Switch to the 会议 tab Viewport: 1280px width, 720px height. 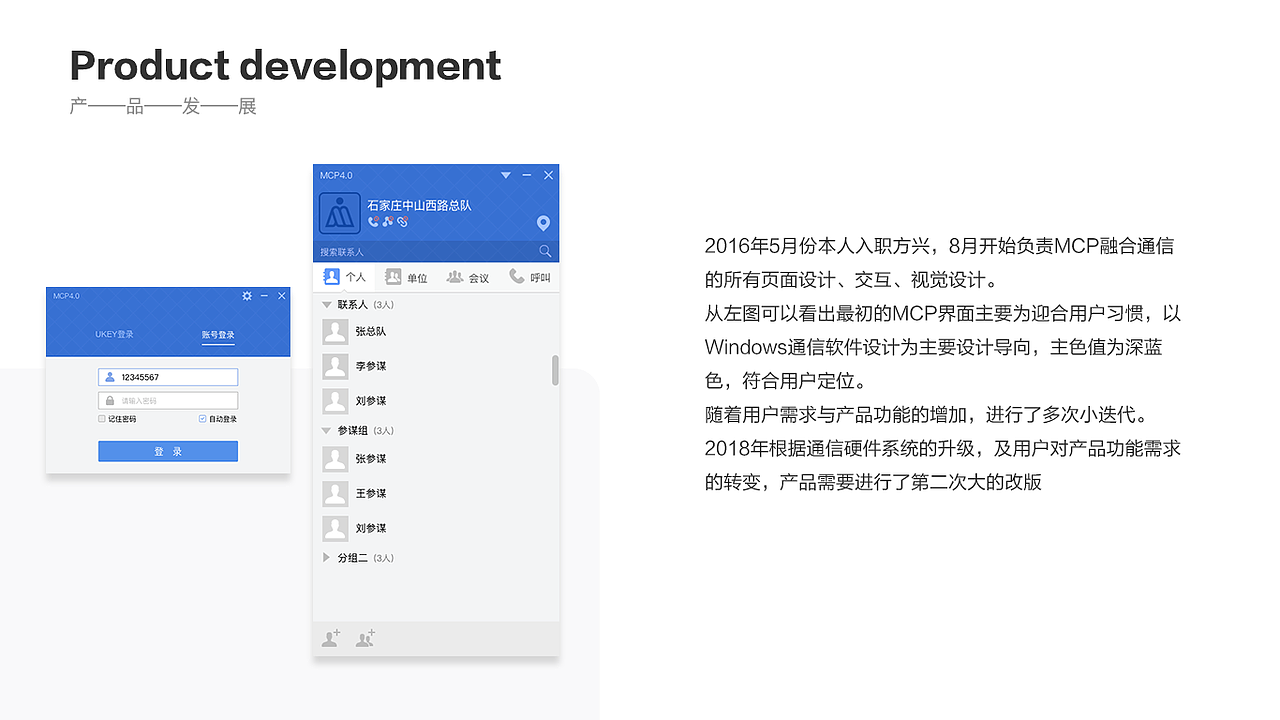click(468, 277)
